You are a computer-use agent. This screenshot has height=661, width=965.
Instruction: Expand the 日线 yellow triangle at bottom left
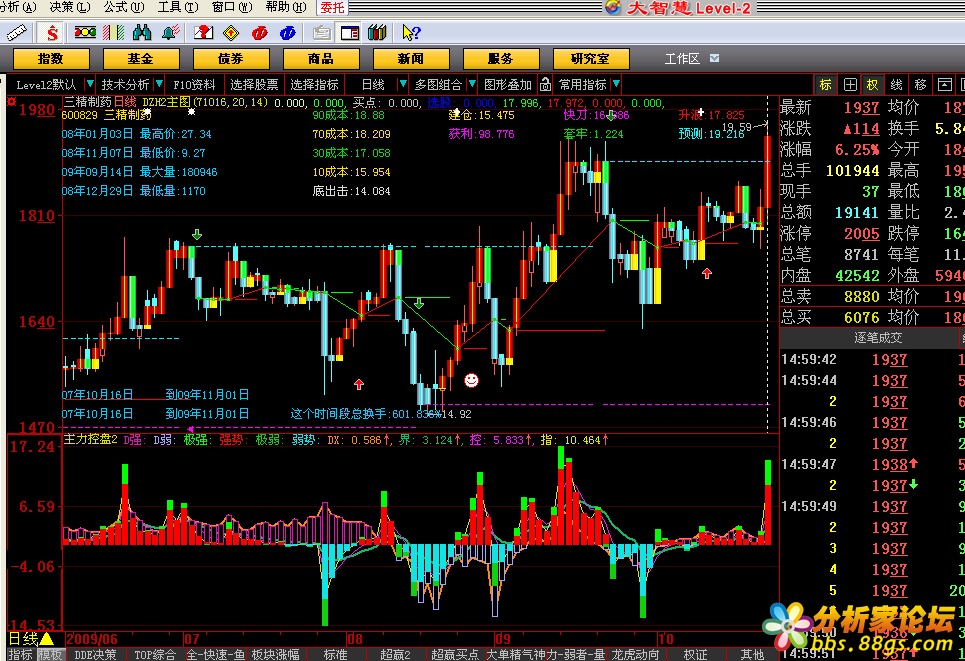pyautogui.click(x=47, y=639)
